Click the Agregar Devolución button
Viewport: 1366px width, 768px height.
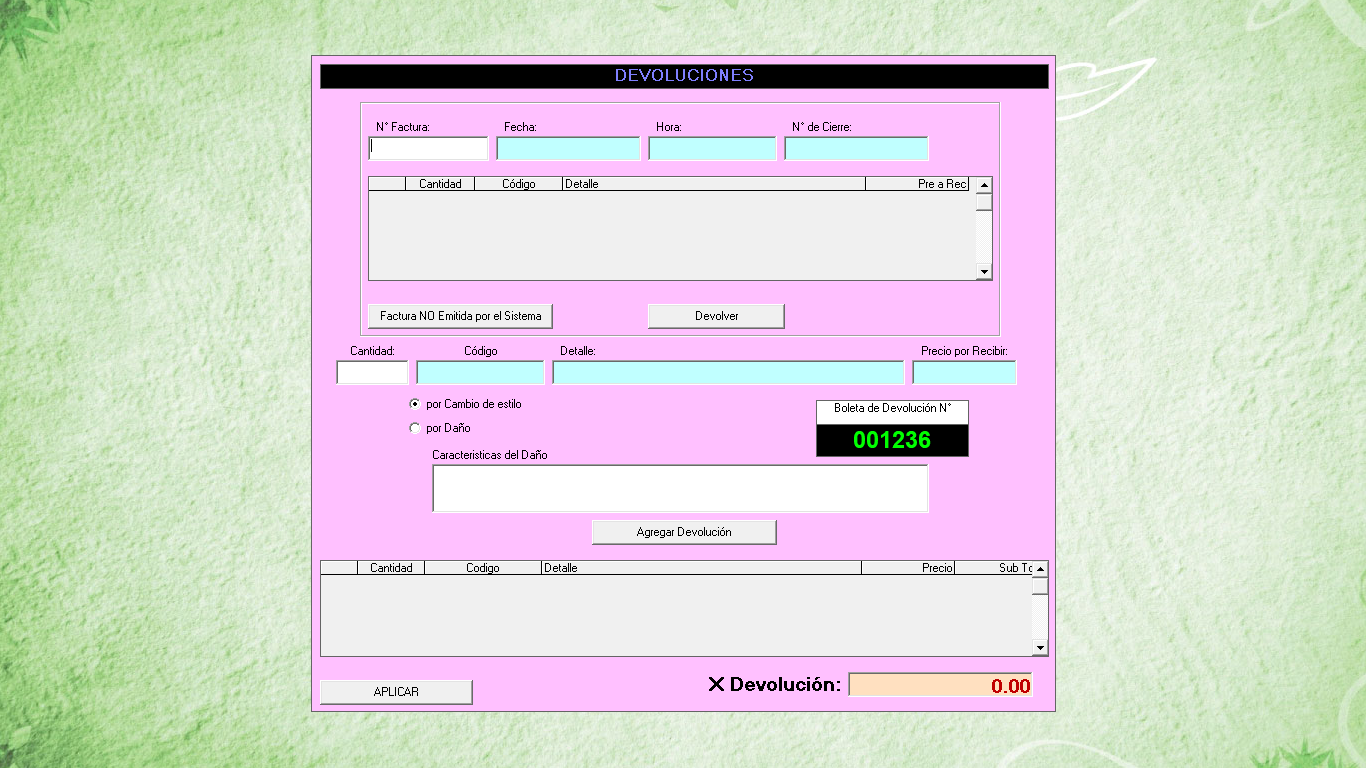(x=684, y=532)
